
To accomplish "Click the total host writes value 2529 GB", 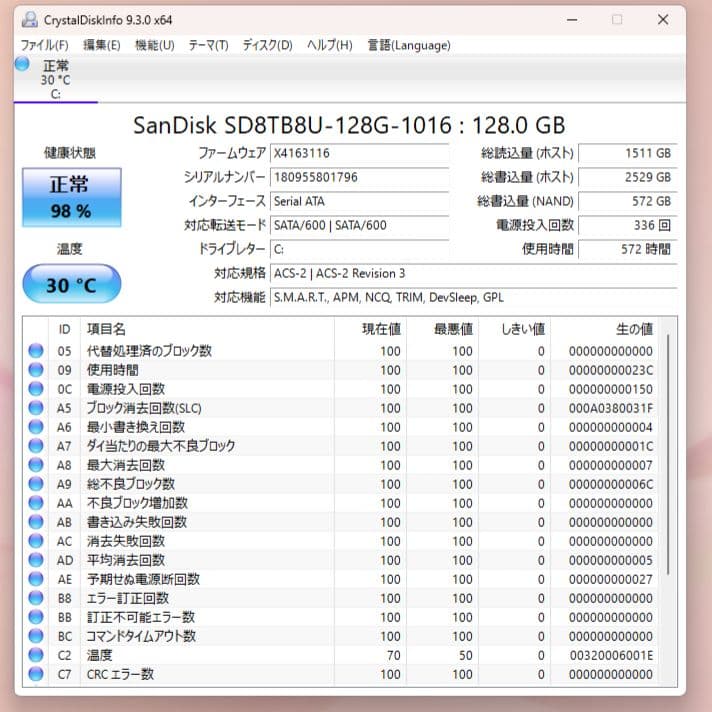I will [x=628, y=177].
